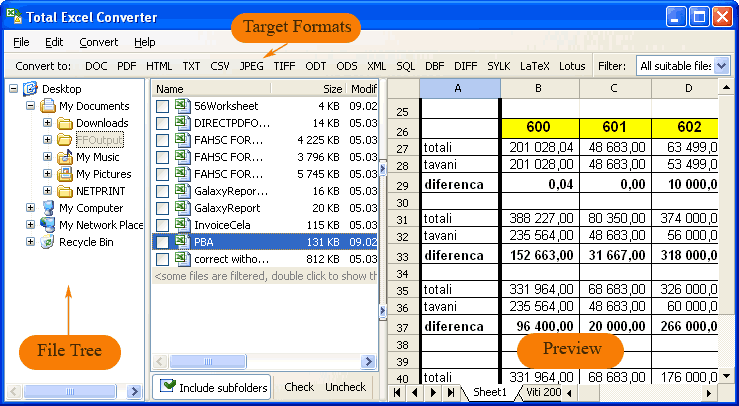Viewport: 739px width, 406px height.
Task: Check the box for correct witho file
Action: pyautogui.click(x=162, y=259)
